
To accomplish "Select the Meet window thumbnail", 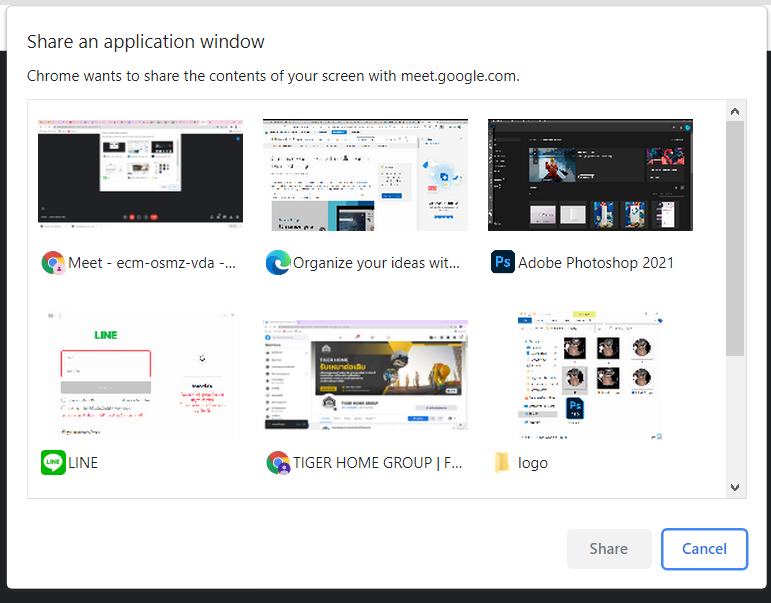I will (140, 175).
